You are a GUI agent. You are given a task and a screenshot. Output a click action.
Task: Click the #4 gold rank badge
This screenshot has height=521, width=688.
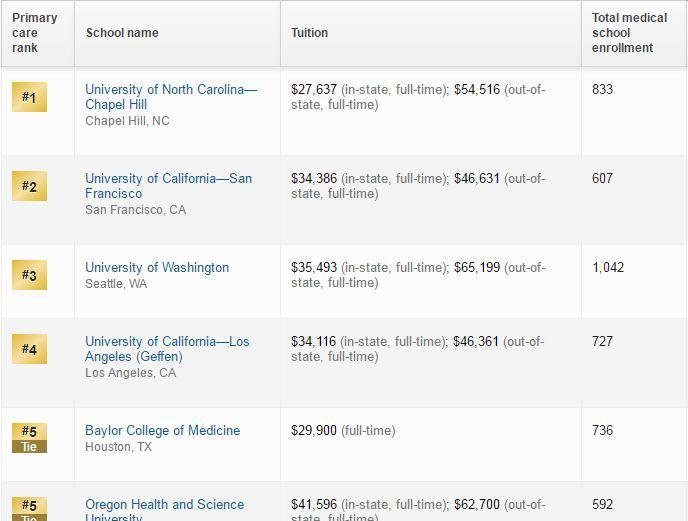click(29, 349)
